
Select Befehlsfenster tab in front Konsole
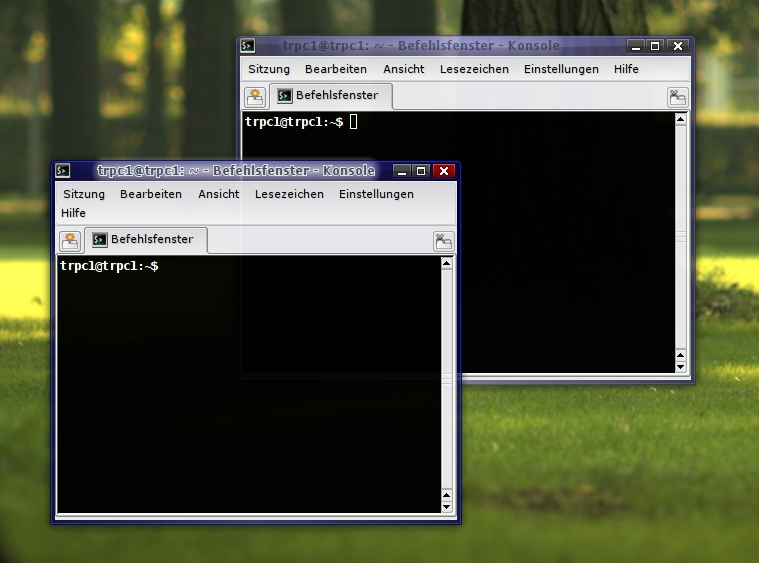(146, 240)
